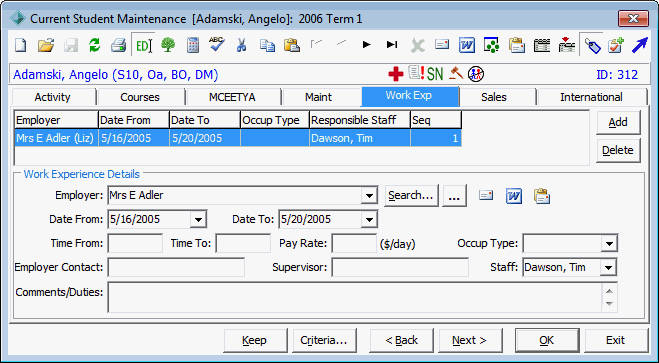The image size is (659, 363).
Task: Click the employer Search... button
Action: click(411, 196)
